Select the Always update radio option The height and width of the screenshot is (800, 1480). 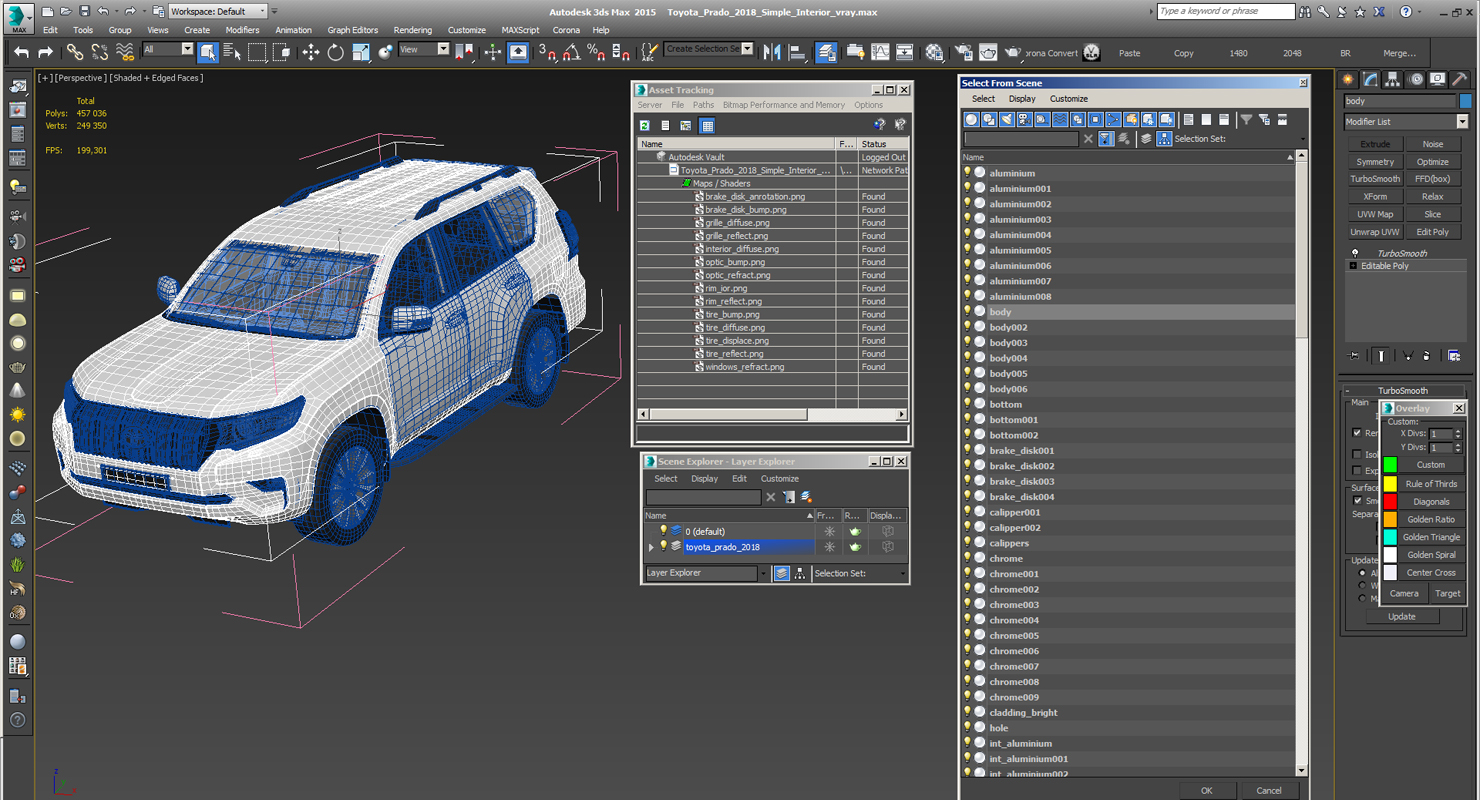click(1362, 574)
